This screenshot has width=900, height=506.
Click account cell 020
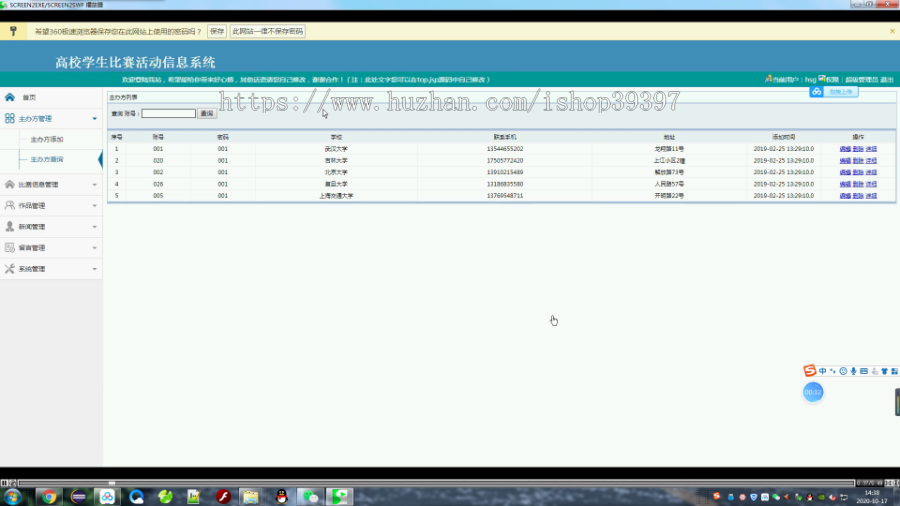click(x=158, y=161)
